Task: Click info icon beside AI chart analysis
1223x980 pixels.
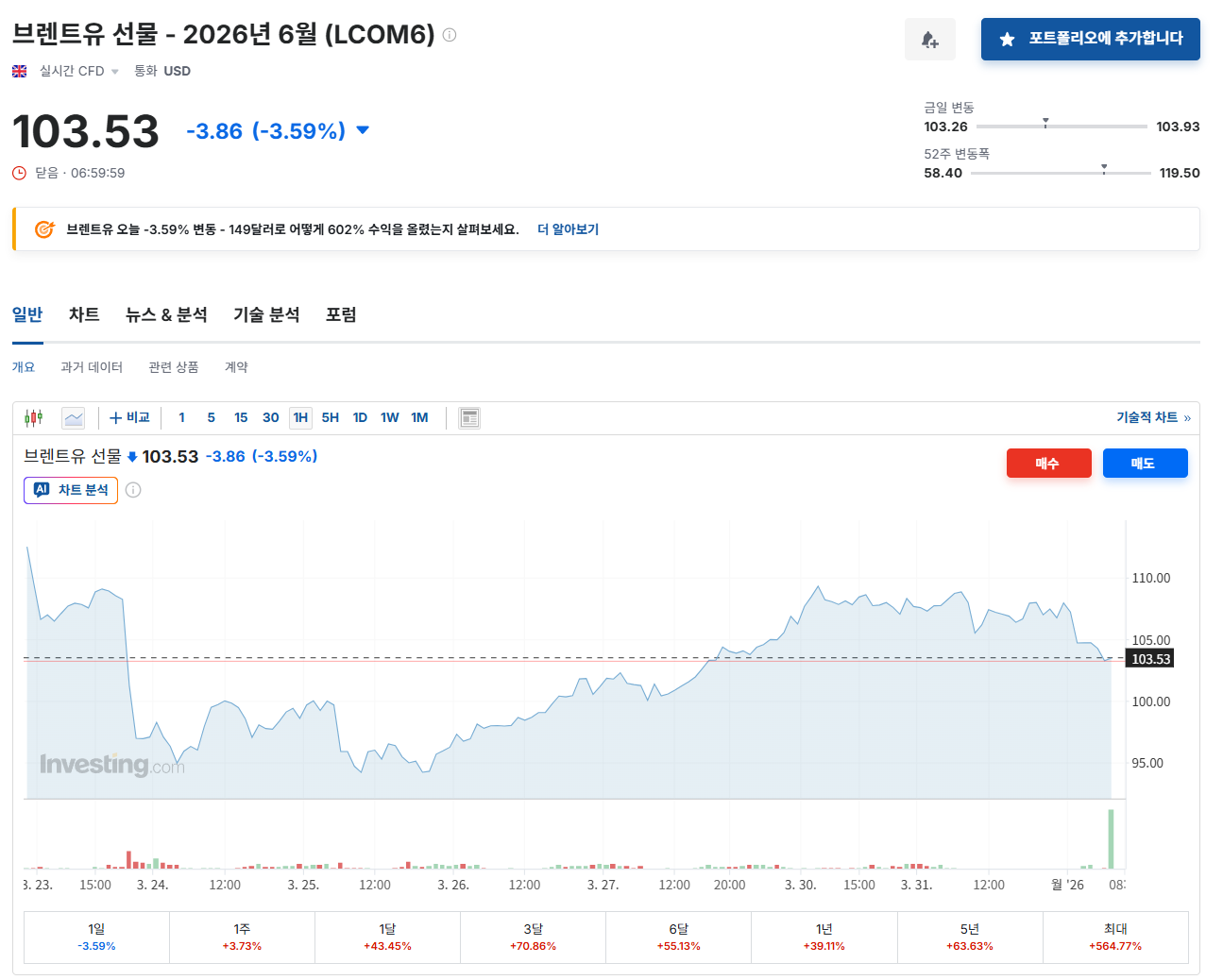Action: tap(133, 490)
